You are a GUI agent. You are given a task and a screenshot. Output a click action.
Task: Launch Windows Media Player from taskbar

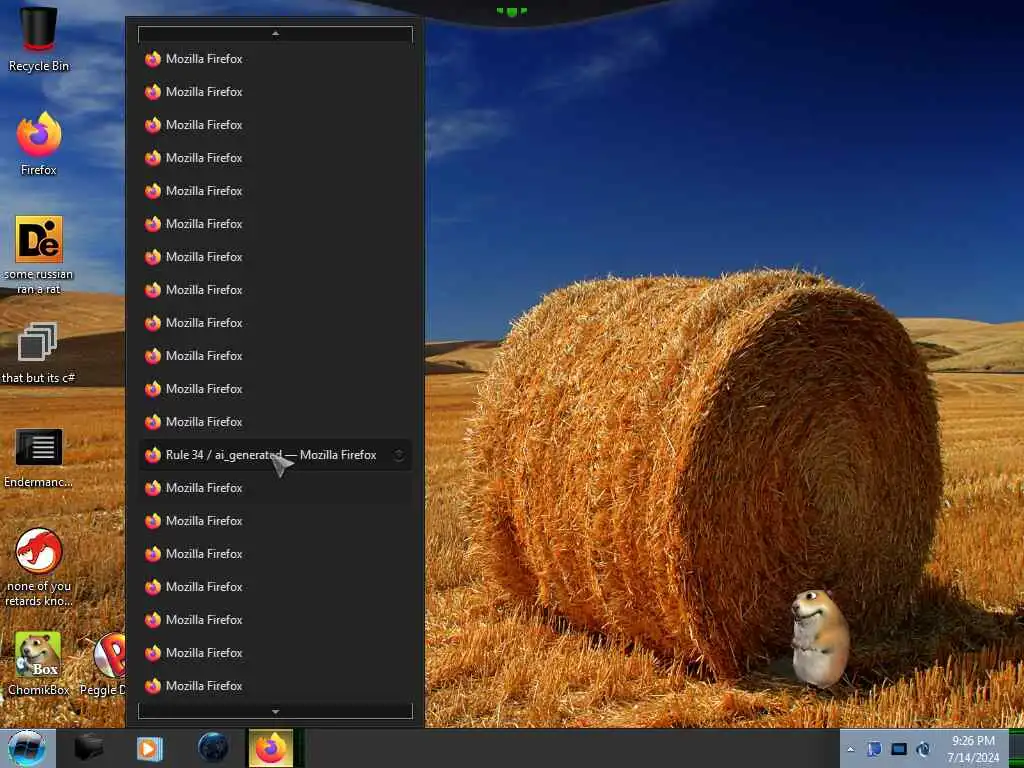150,748
